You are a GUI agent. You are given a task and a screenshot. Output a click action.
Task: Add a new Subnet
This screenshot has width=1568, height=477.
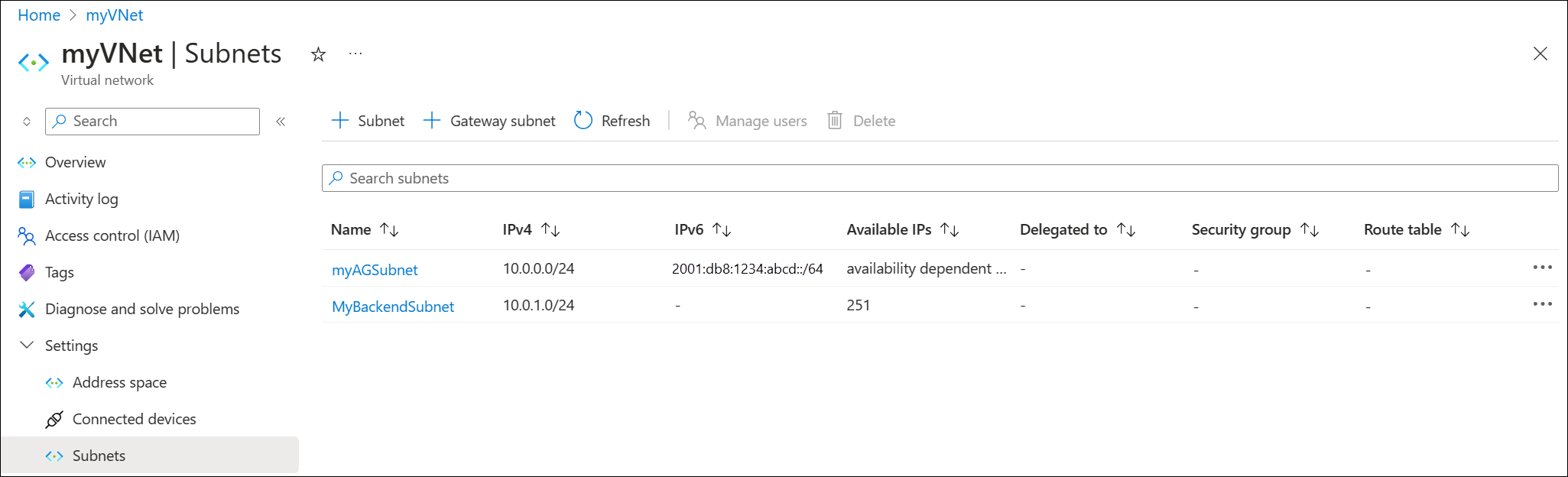[x=368, y=121]
